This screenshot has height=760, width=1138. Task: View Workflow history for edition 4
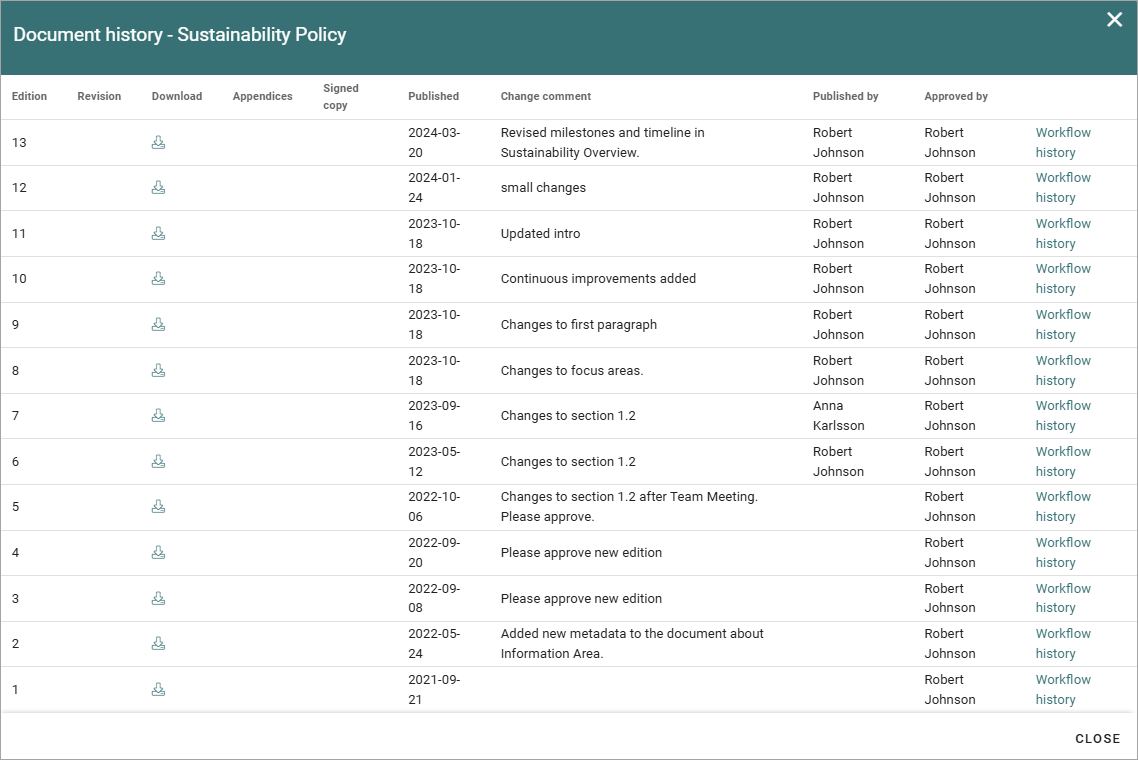[x=1063, y=552]
